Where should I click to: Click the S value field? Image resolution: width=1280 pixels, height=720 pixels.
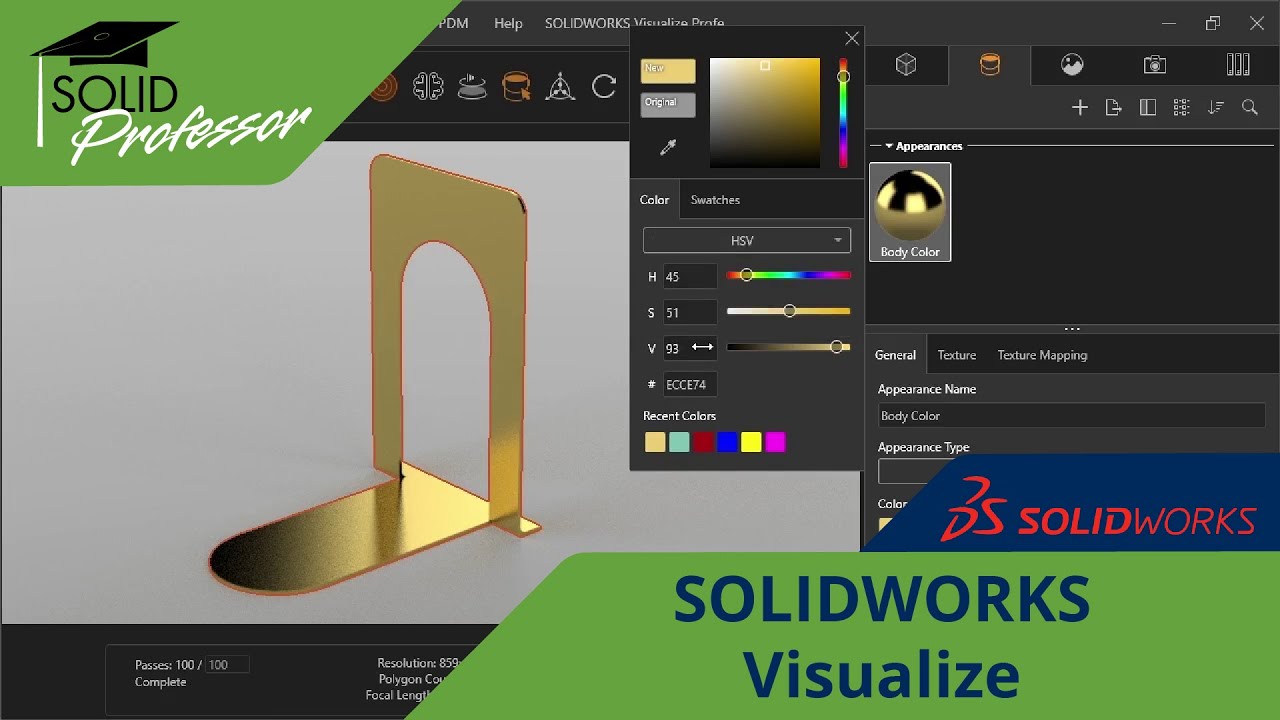(x=690, y=313)
